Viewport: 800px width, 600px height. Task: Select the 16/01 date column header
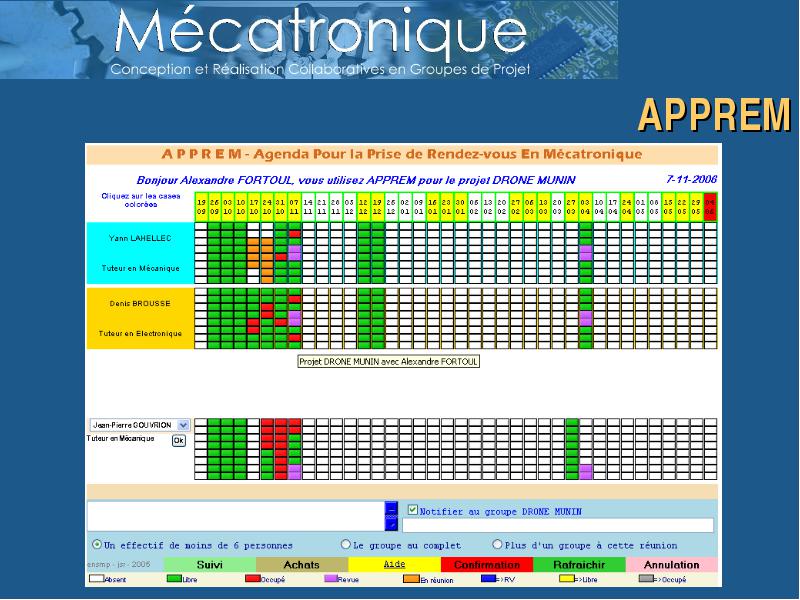click(433, 207)
